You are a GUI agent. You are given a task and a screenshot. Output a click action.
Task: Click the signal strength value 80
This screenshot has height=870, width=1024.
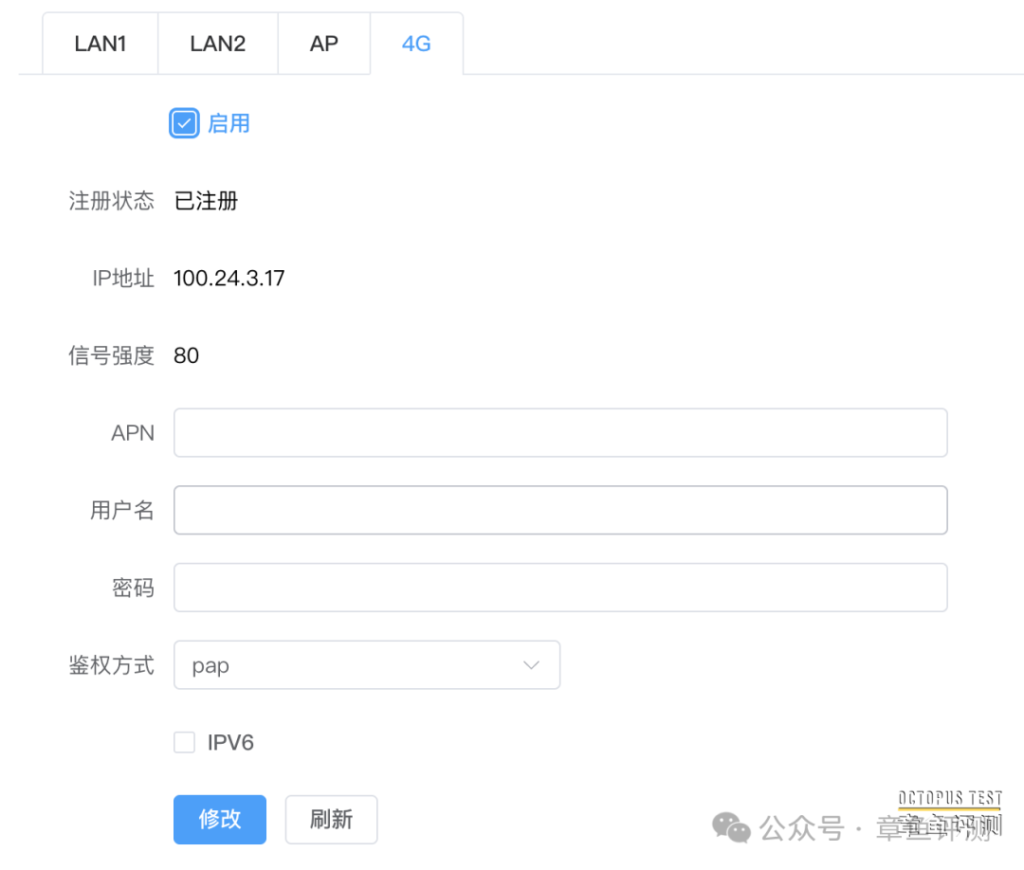point(186,355)
